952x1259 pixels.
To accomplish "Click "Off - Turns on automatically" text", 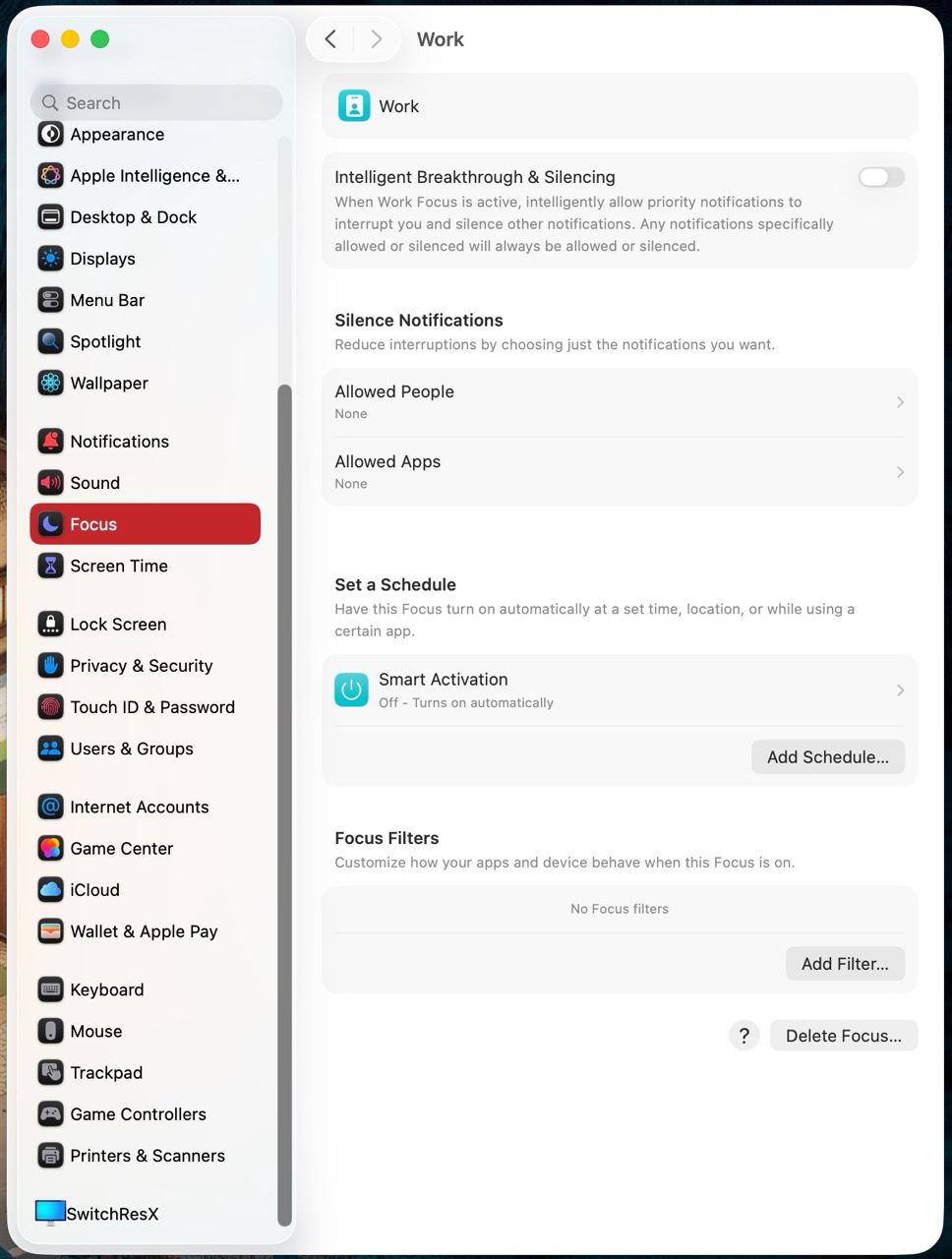I will [466, 702].
